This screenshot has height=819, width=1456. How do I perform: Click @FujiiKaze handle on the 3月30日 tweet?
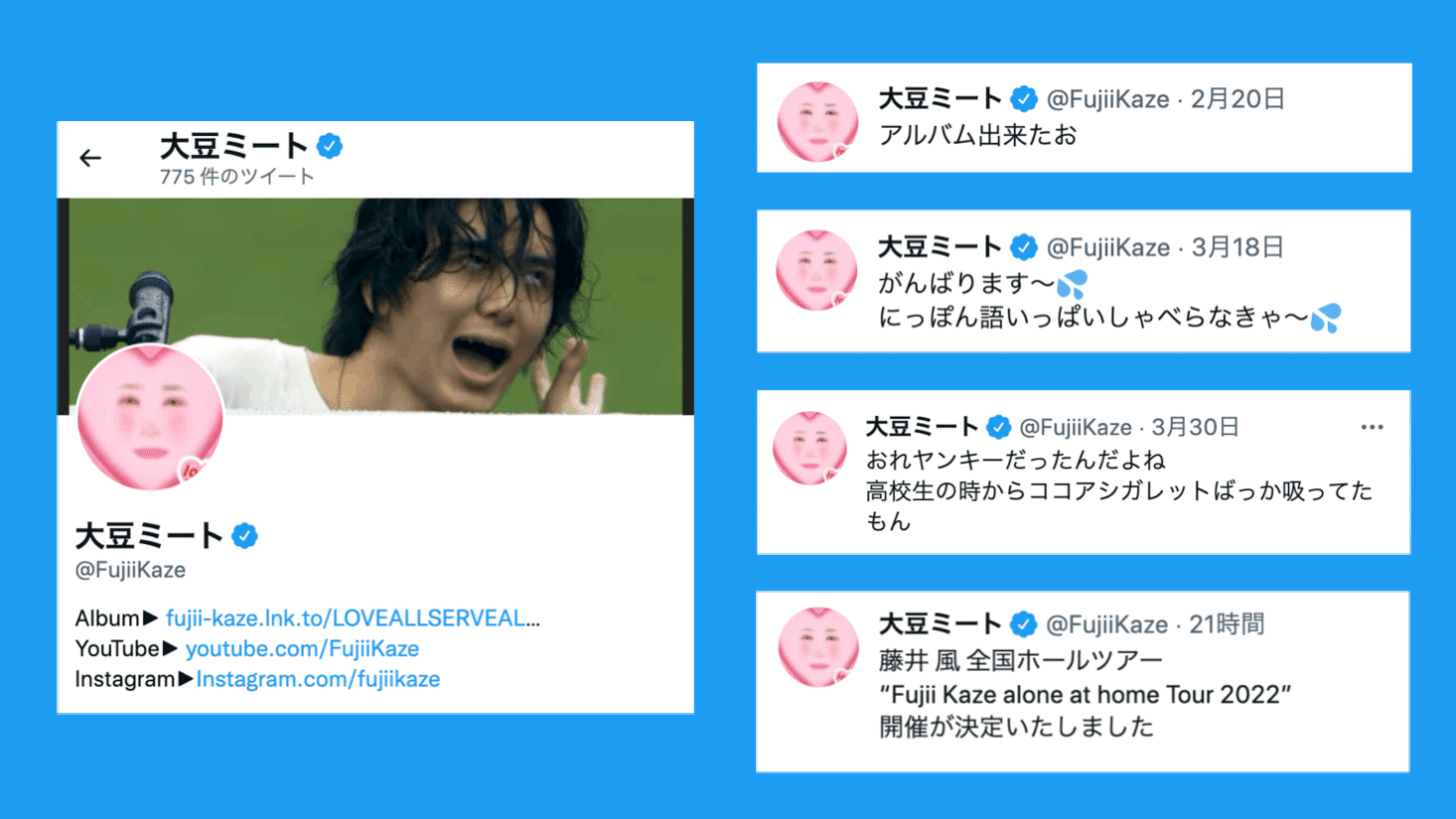[1076, 427]
